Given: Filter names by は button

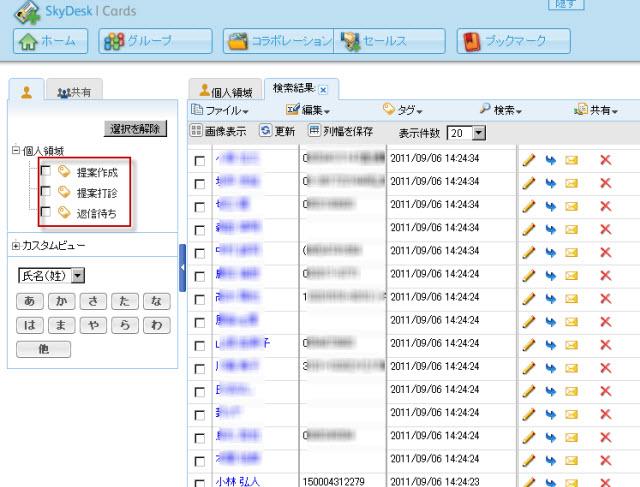Looking at the screenshot, I should point(30,325).
